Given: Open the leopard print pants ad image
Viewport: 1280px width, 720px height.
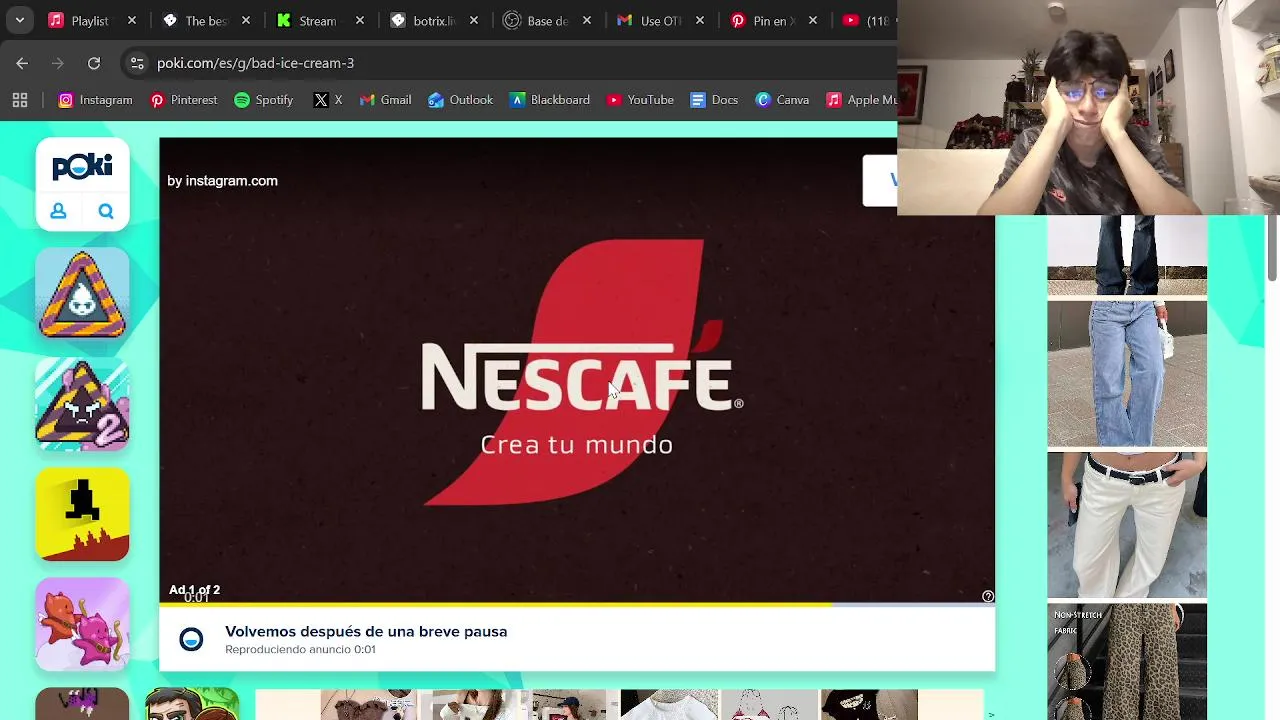Looking at the screenshot, I should coord(1127,661).
